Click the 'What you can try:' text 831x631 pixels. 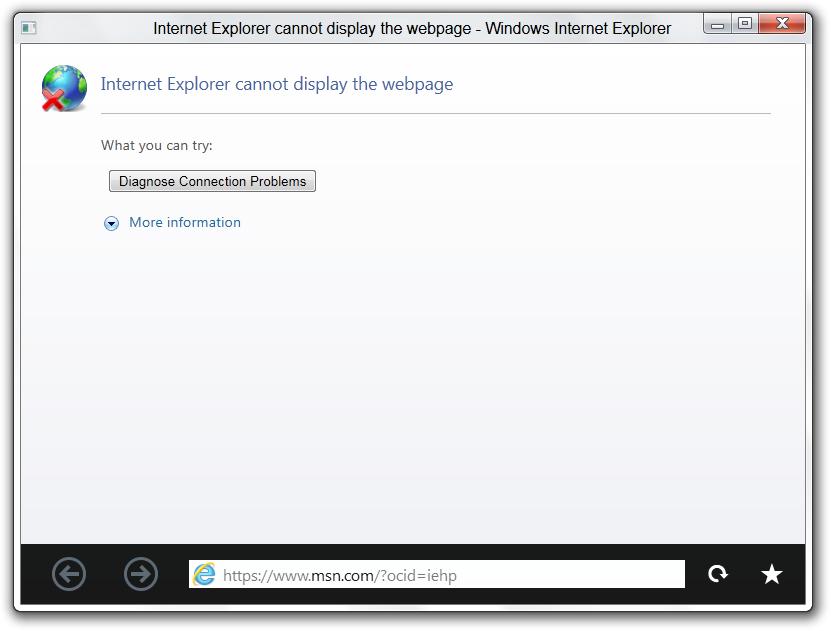(157, 146)
